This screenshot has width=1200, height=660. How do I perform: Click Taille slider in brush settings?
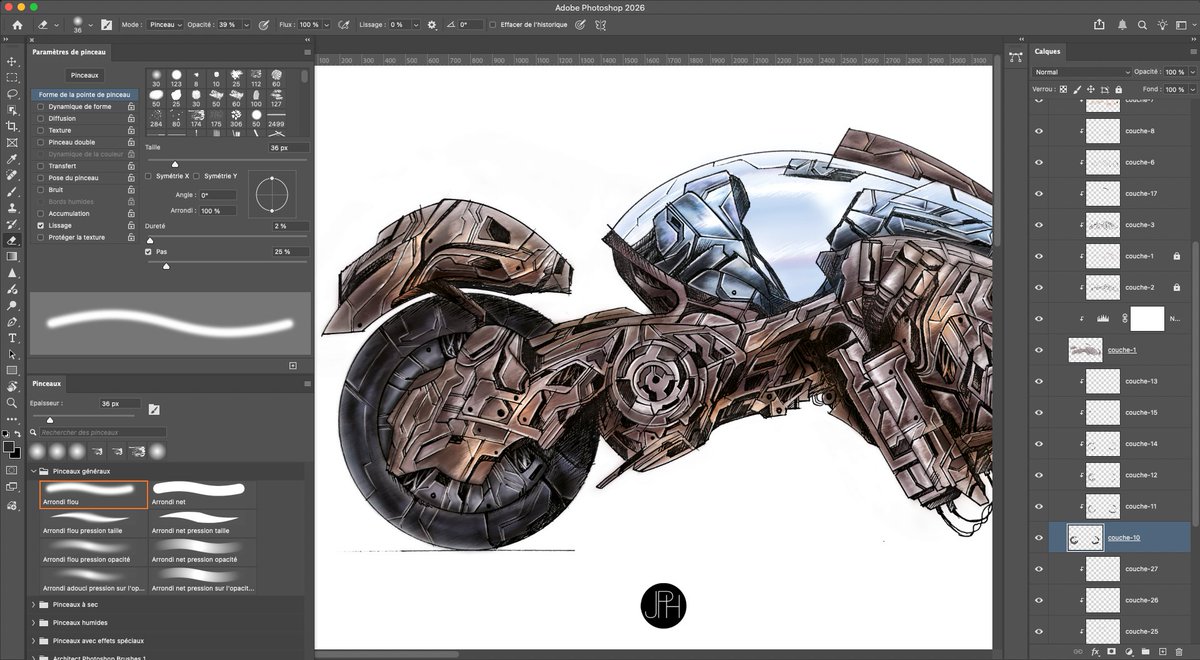tap(227, 163)
